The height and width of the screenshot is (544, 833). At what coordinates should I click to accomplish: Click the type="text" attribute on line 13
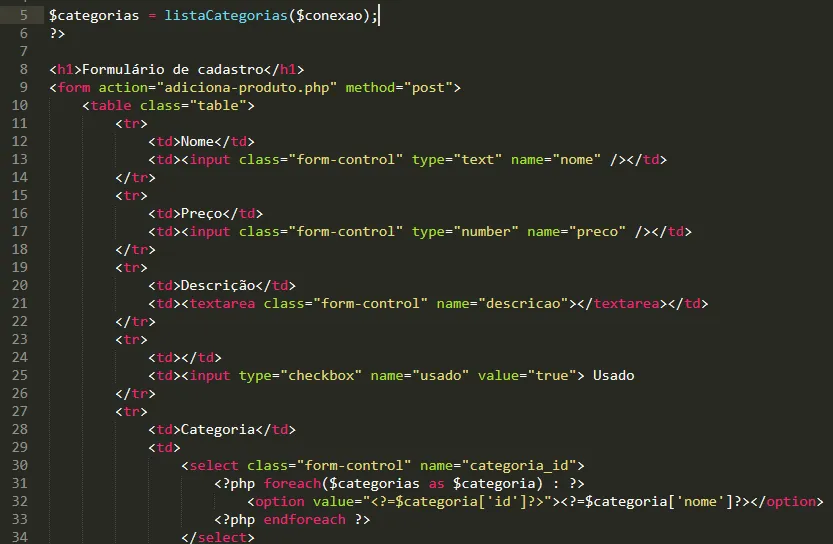(456, 160)
